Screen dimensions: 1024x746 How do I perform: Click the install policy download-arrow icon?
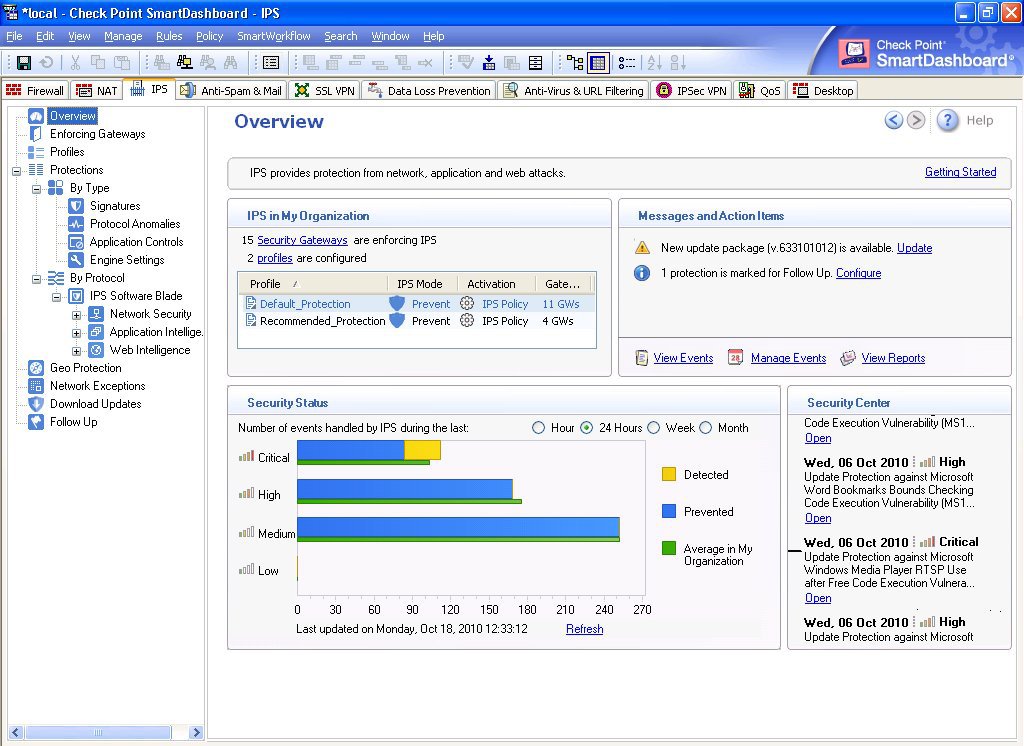[489, 63]
